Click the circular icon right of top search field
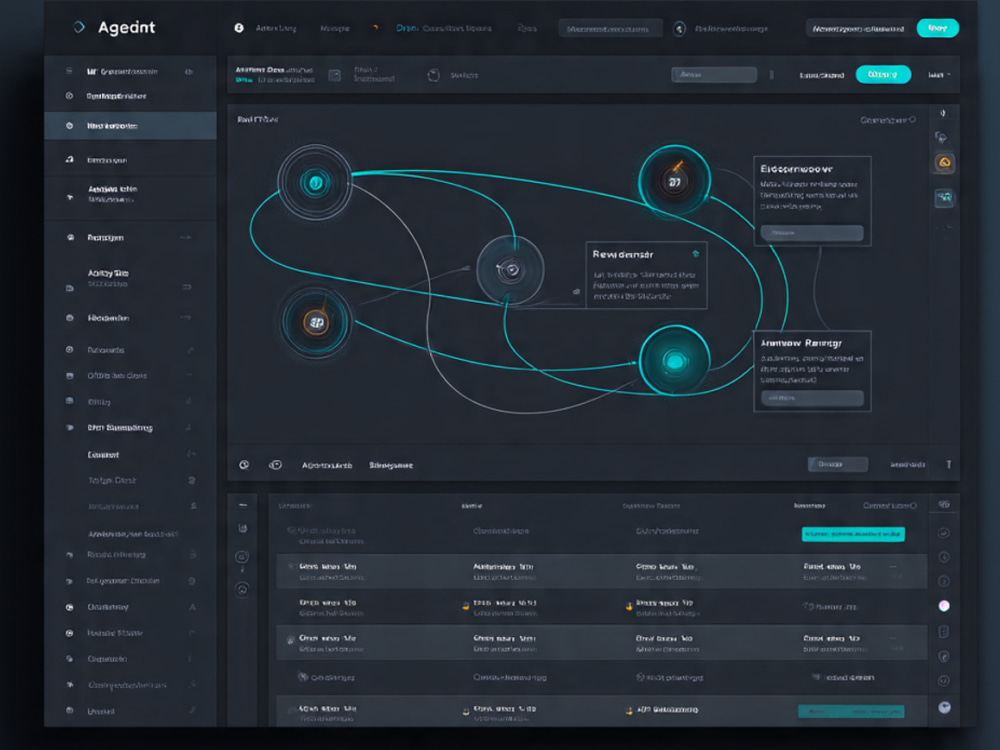This screenshot has height=750, width=1000. click(x=679, y=29)
